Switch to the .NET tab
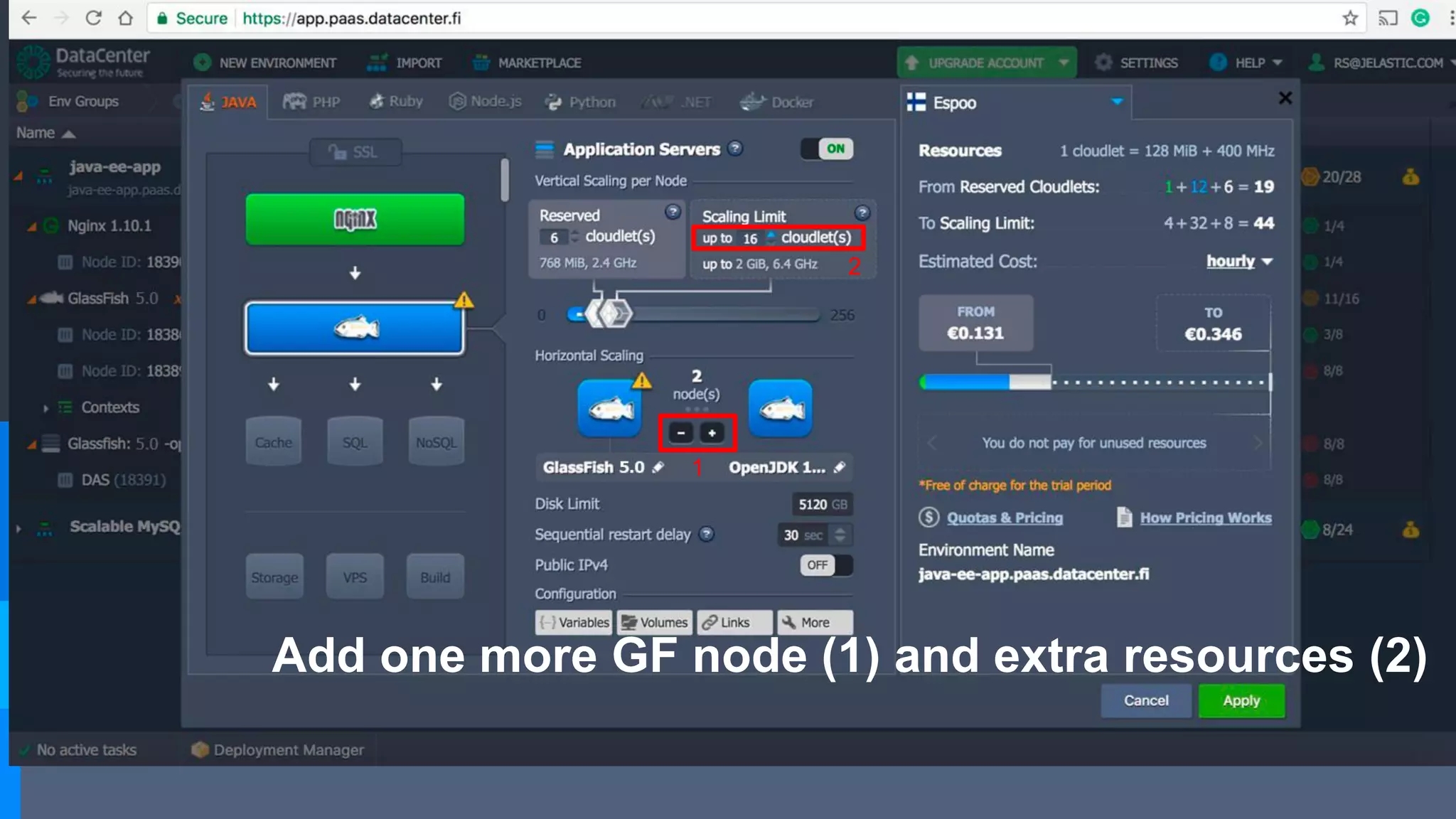 coord(677,102)
